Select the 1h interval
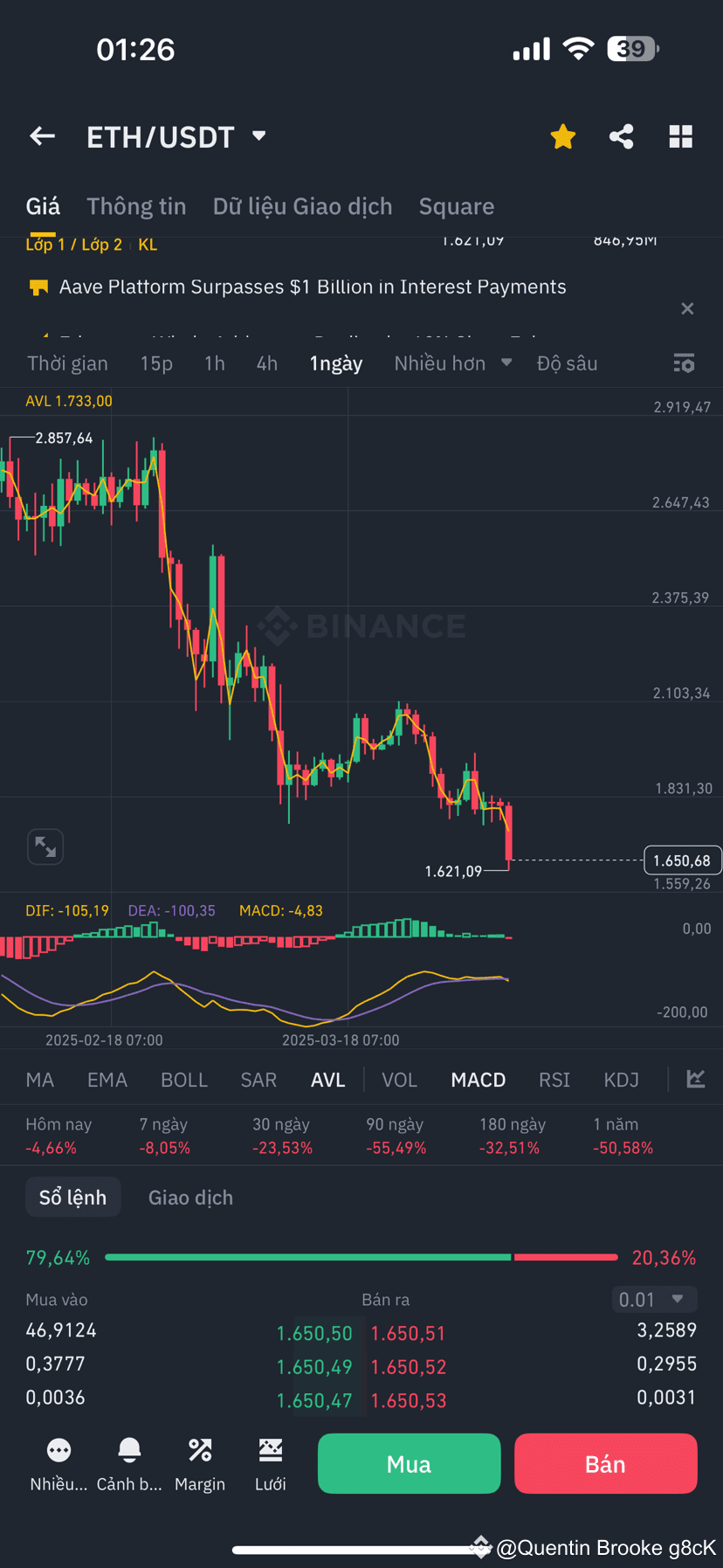This screenshot has height=1568, width=723. point(215,363)
